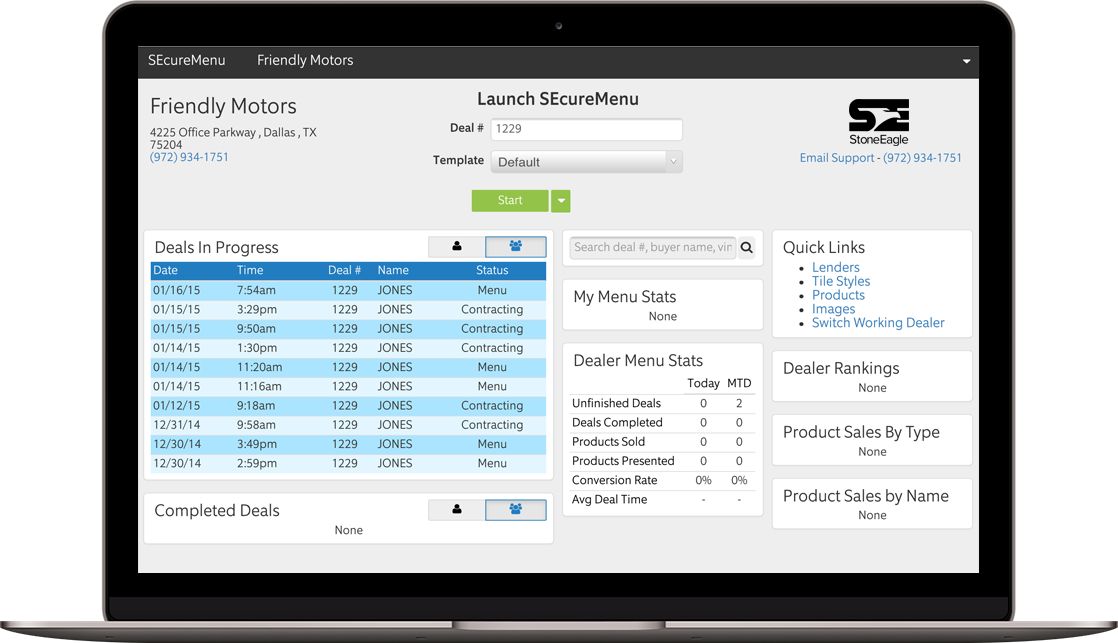Select the 01/14/15 11:20am deal row
1118x643 pixels.
(x=349, y=367)
